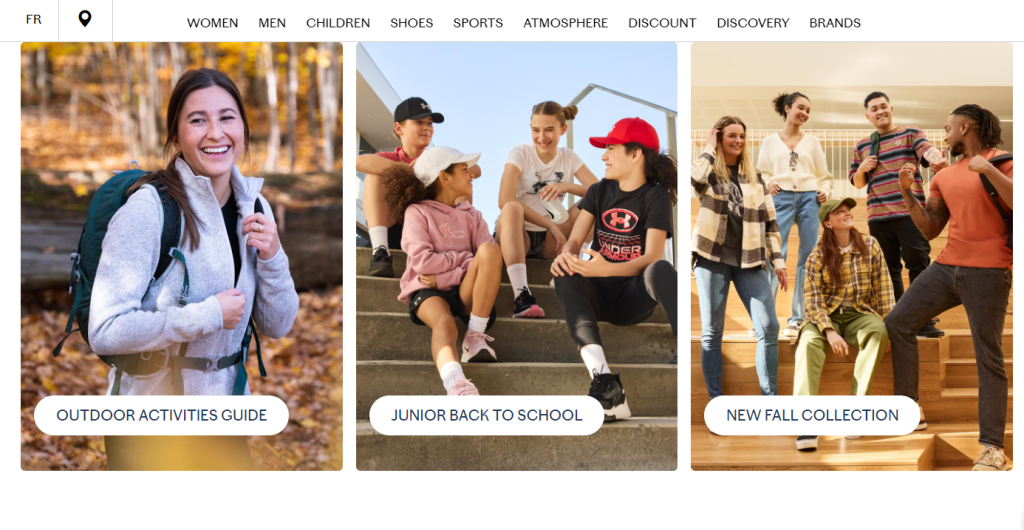Image resolution: width=1024 pixels, height=530 pixels.
Task: Go to the DISCOUNT section
Action: coord(662,23)
